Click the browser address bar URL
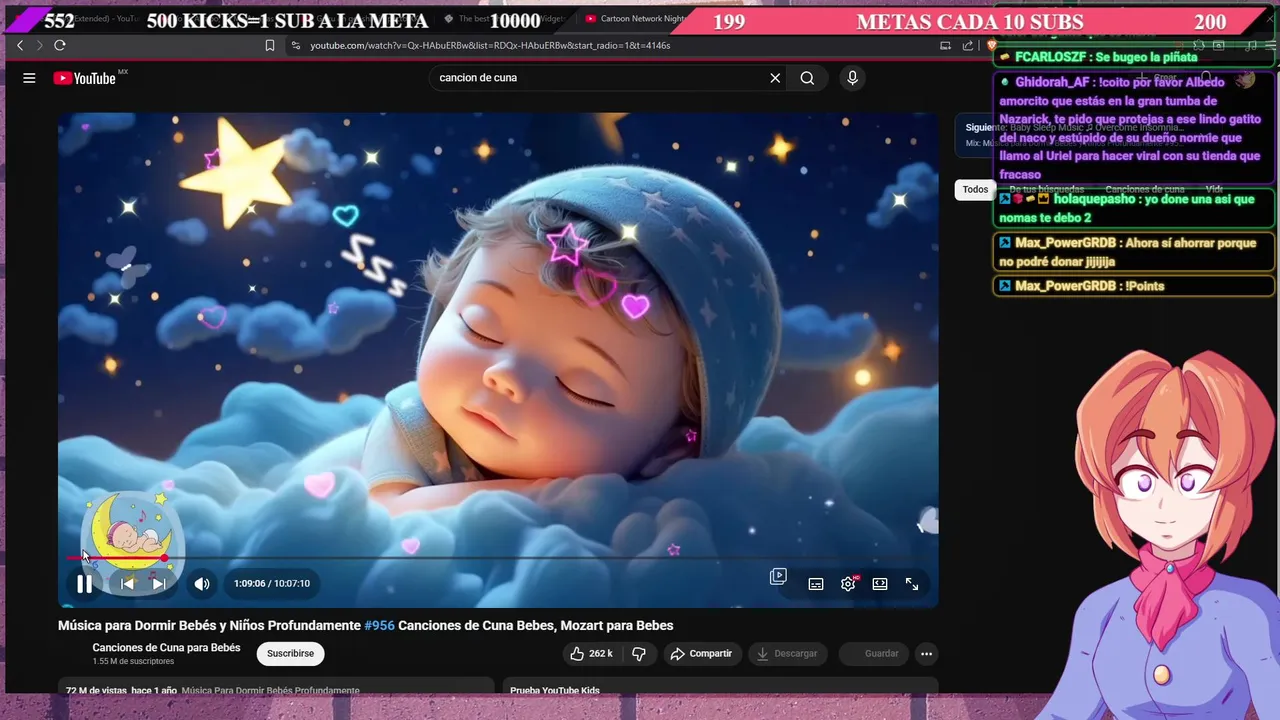Screen dimensions: 1280x720 tap(490, 45)
